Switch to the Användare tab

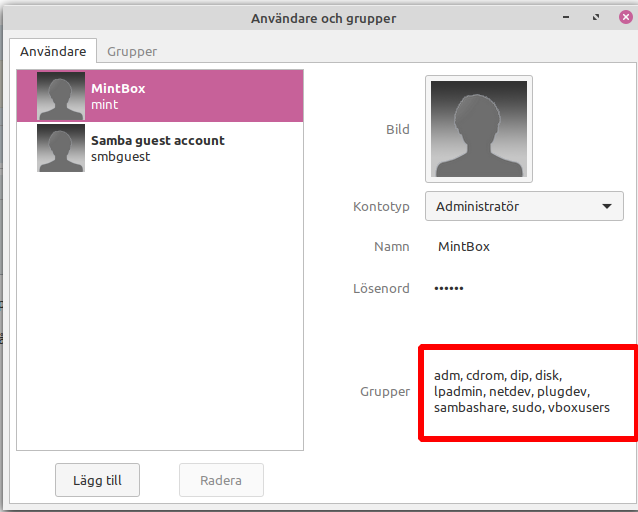(53, 51)
